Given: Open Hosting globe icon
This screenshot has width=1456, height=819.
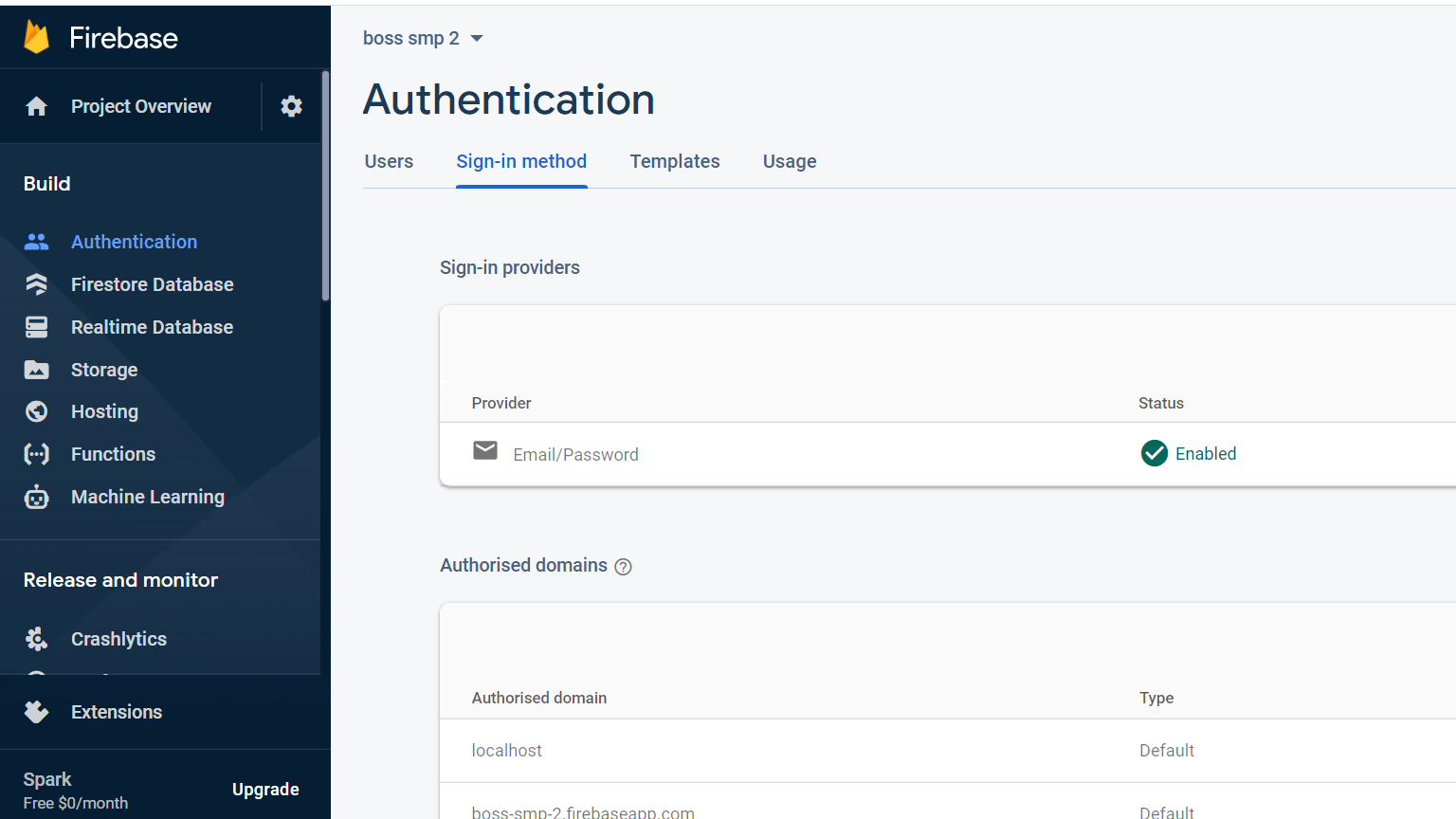Looking at the screenshot, I should click(37, 411).
